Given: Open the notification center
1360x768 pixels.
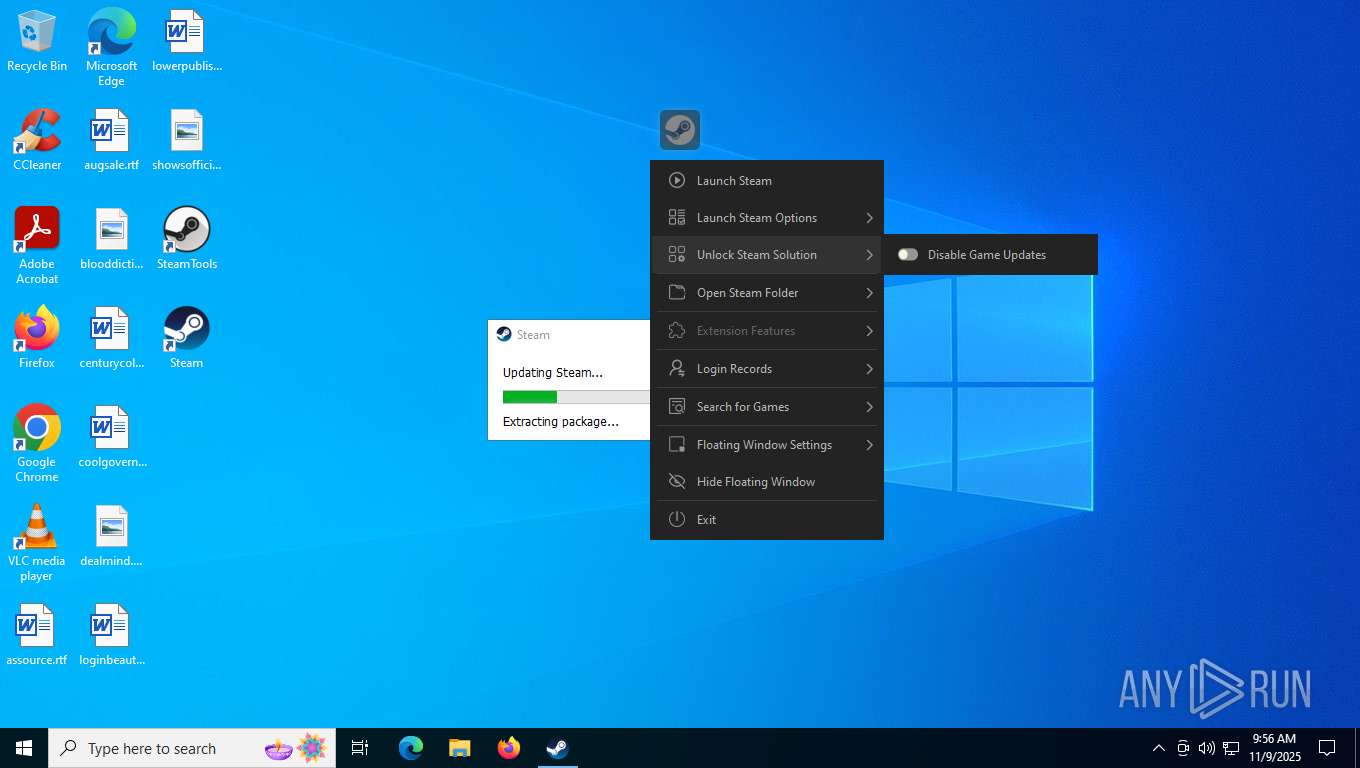Looking at the screenshot, I should click(1327, 748).
